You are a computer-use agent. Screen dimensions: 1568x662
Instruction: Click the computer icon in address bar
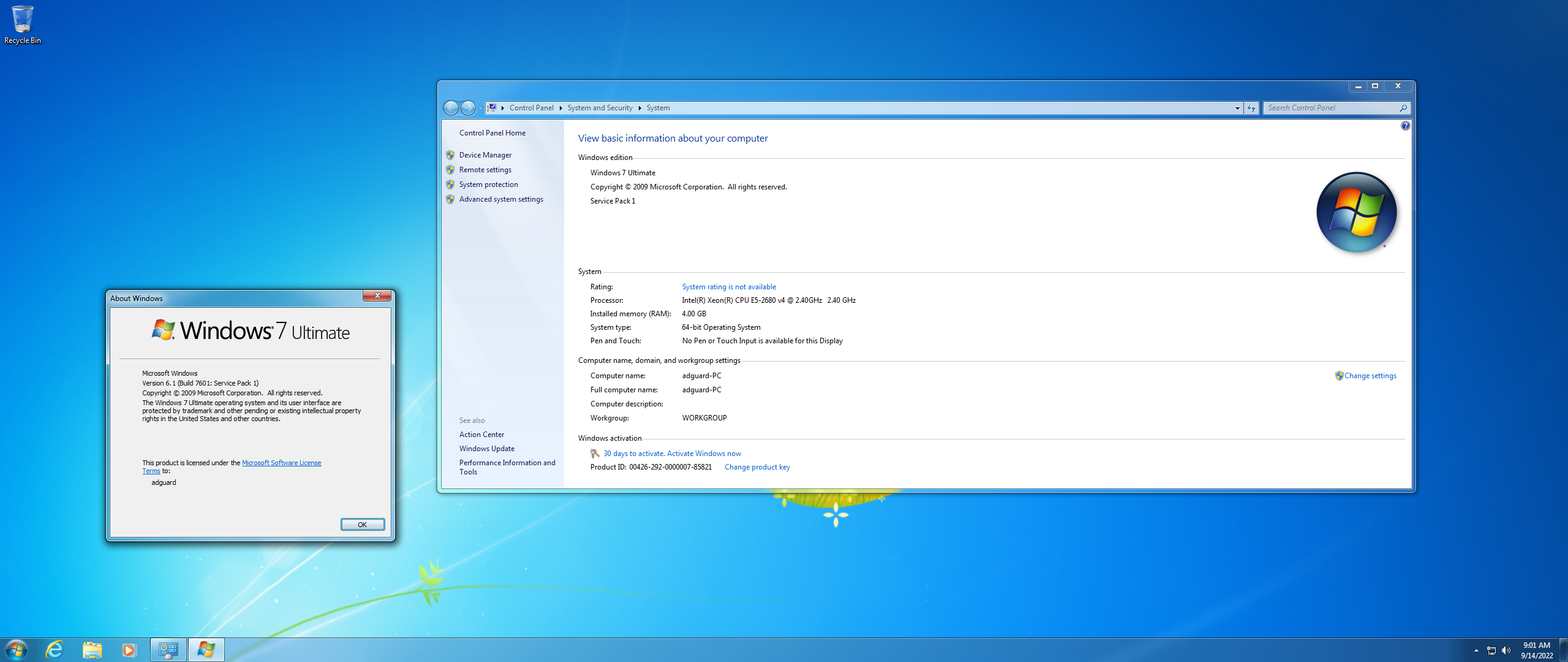coord(492,108)
